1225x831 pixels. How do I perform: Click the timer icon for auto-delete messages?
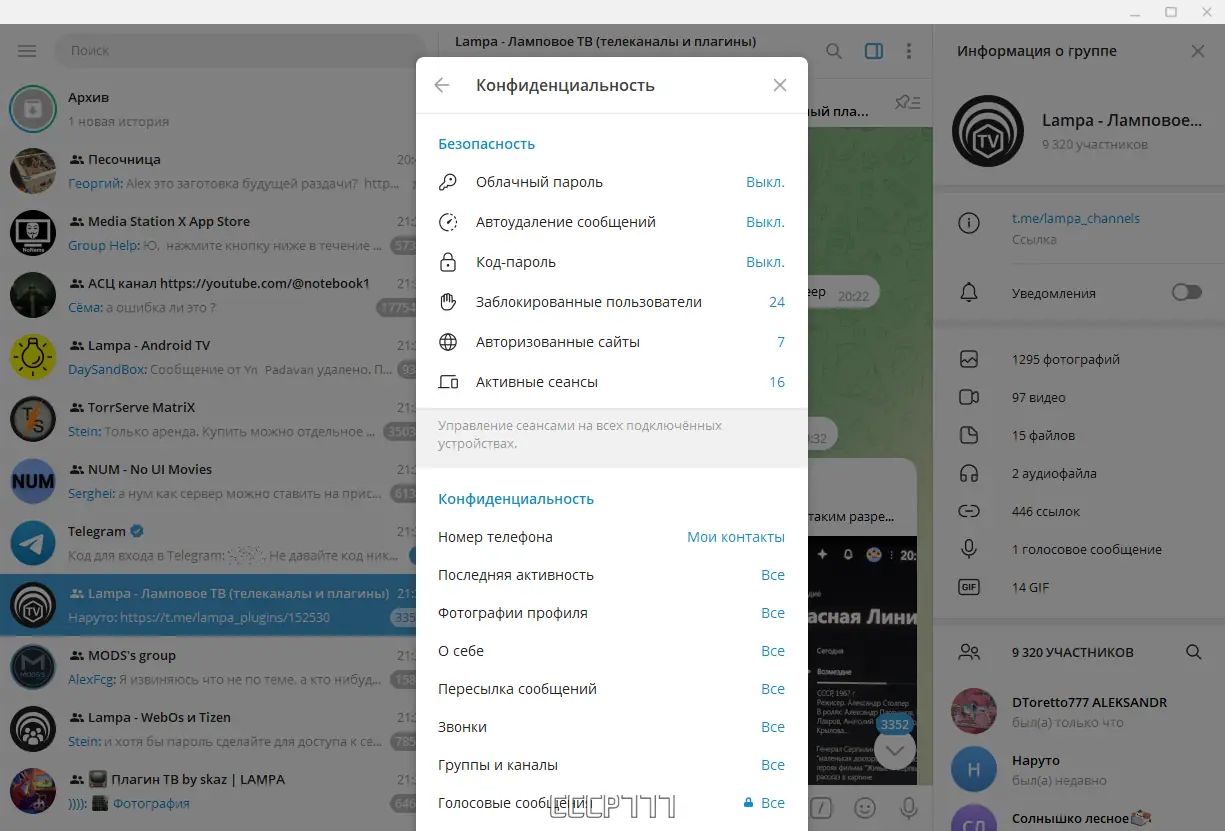[448, 222]
